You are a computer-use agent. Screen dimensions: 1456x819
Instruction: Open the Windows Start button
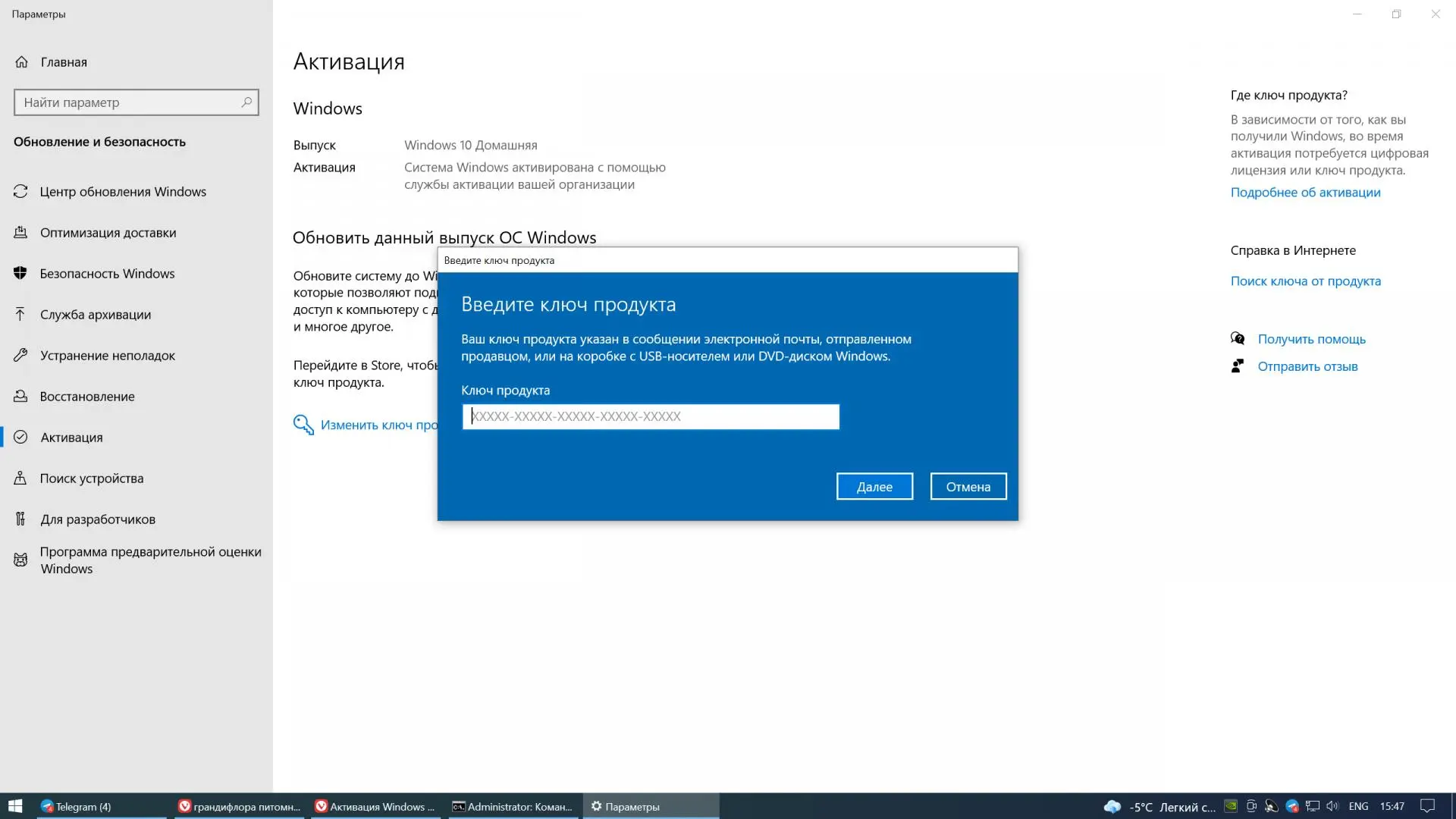tap(15, 806)
